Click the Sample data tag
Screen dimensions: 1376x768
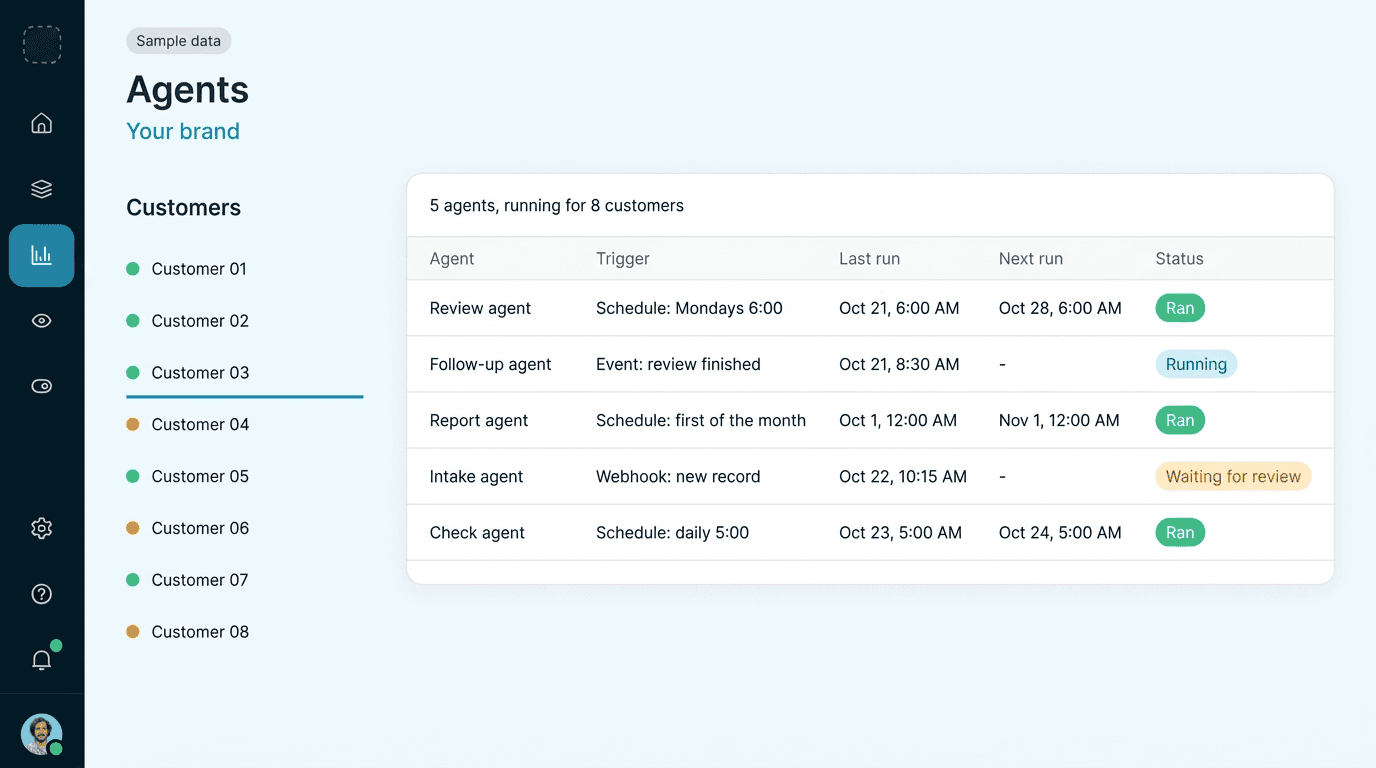click(179, 41)
